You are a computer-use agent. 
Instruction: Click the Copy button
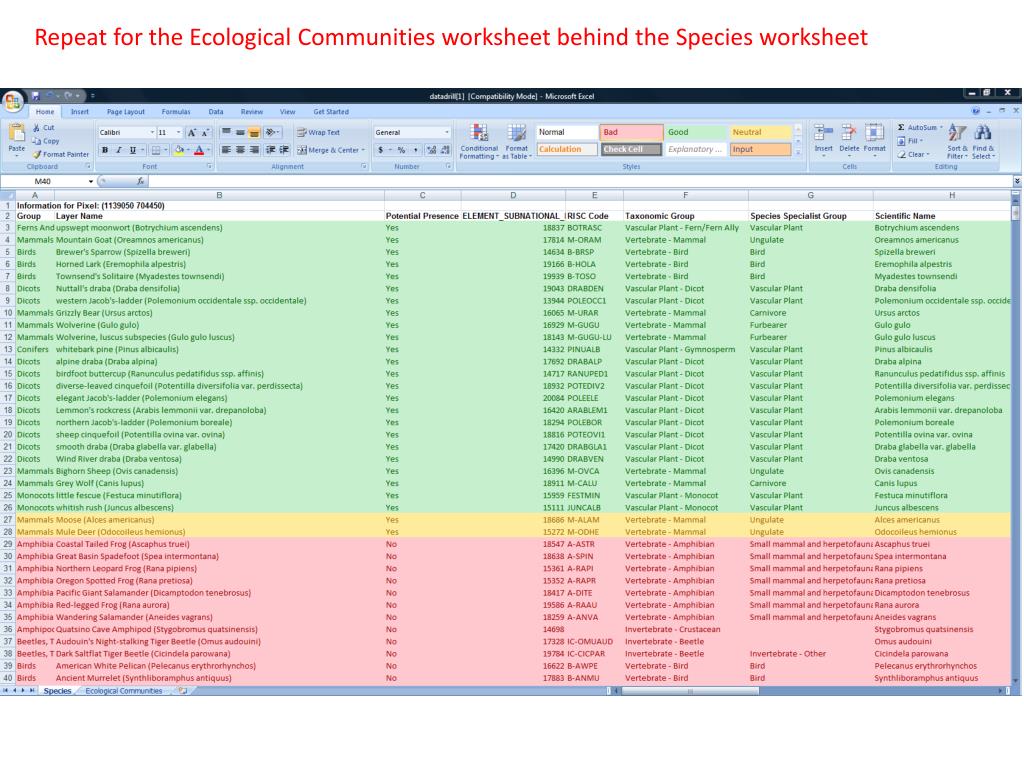click(x=46, y=141)
